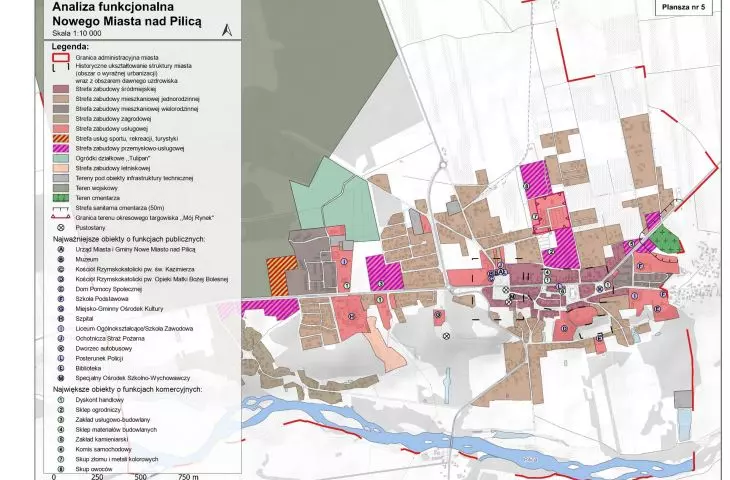
Task: Click the magenta hatched przemysłowo-usługowej swatch
Action: (x=61, y=149)
